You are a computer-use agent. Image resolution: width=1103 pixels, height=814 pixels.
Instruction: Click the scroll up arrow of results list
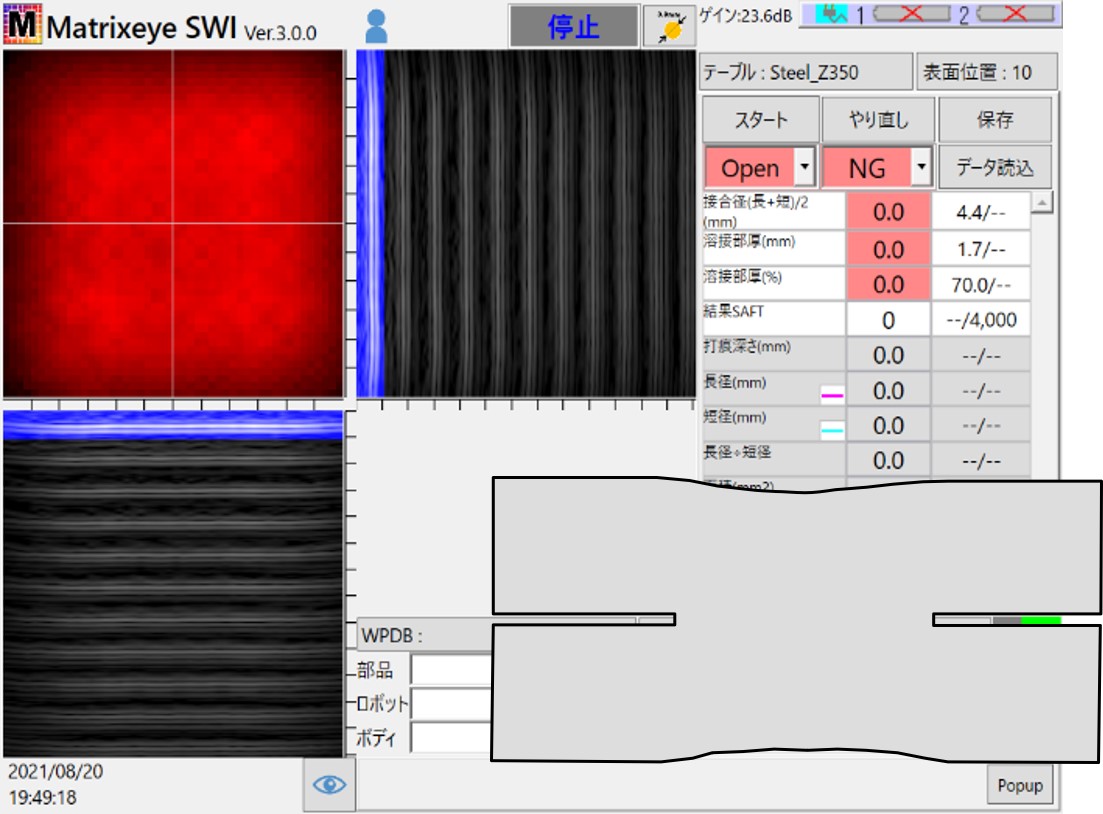[x=1043, y=203]
